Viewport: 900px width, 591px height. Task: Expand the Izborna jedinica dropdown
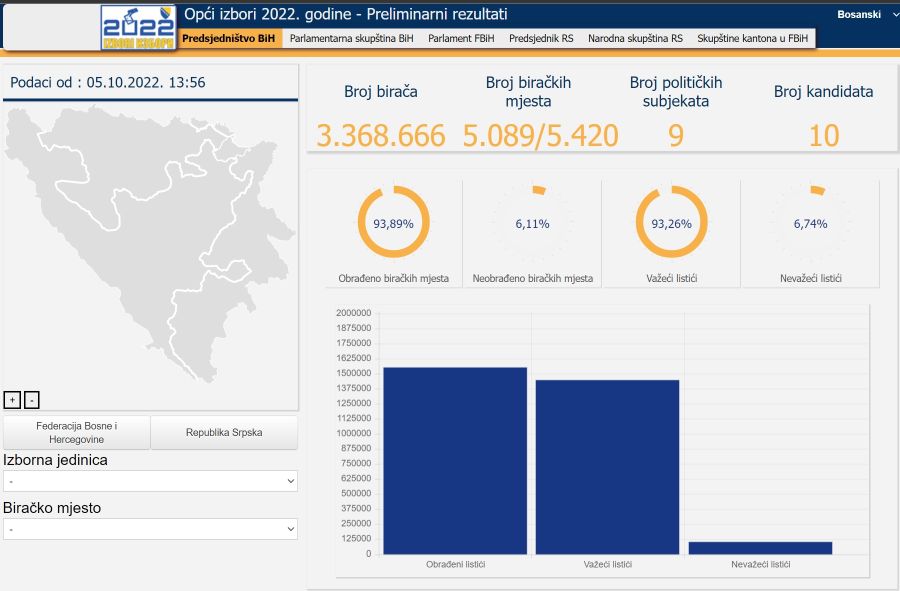(150, 481)
